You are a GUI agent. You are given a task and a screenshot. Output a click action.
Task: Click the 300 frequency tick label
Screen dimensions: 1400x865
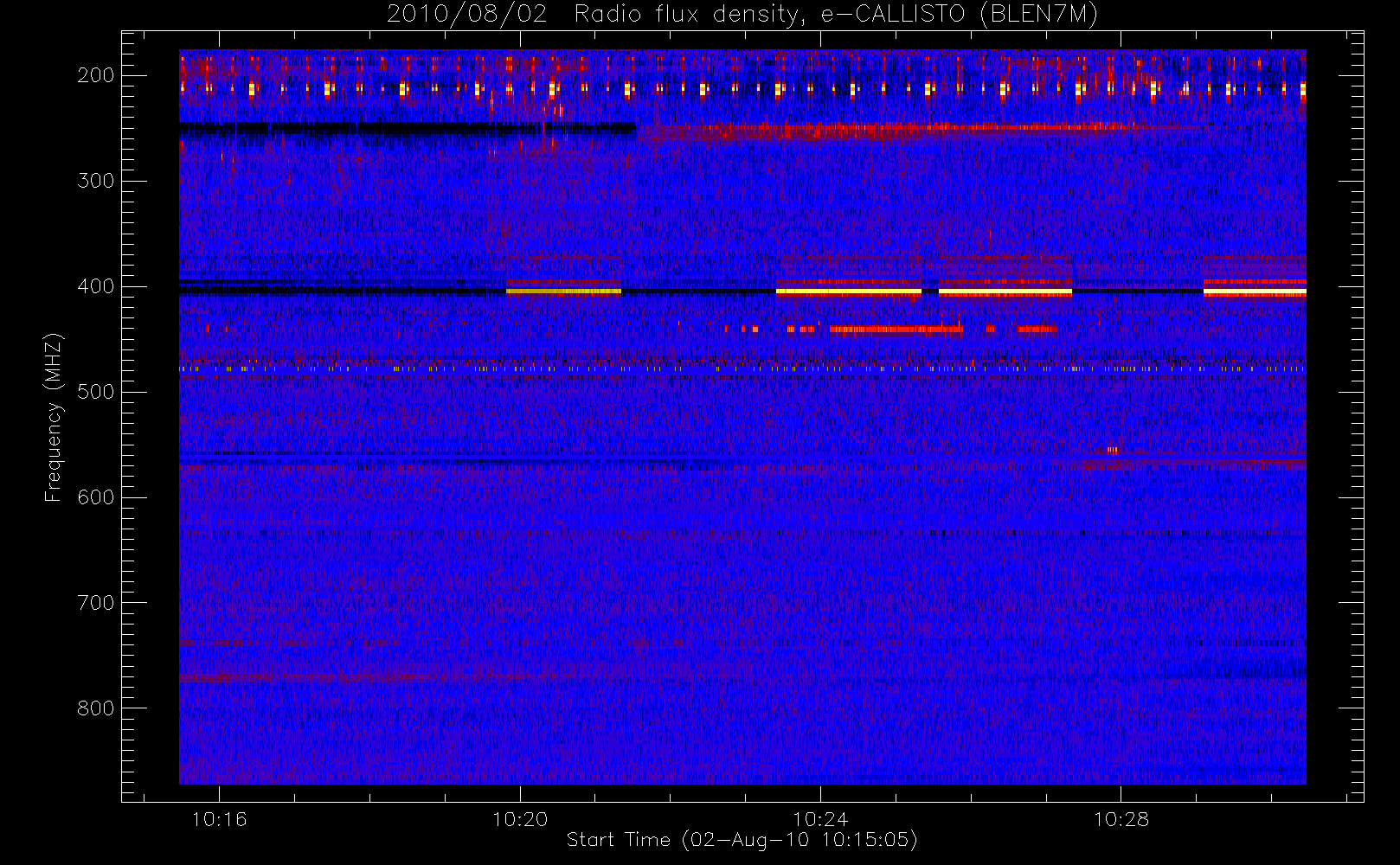coord(95,181)
